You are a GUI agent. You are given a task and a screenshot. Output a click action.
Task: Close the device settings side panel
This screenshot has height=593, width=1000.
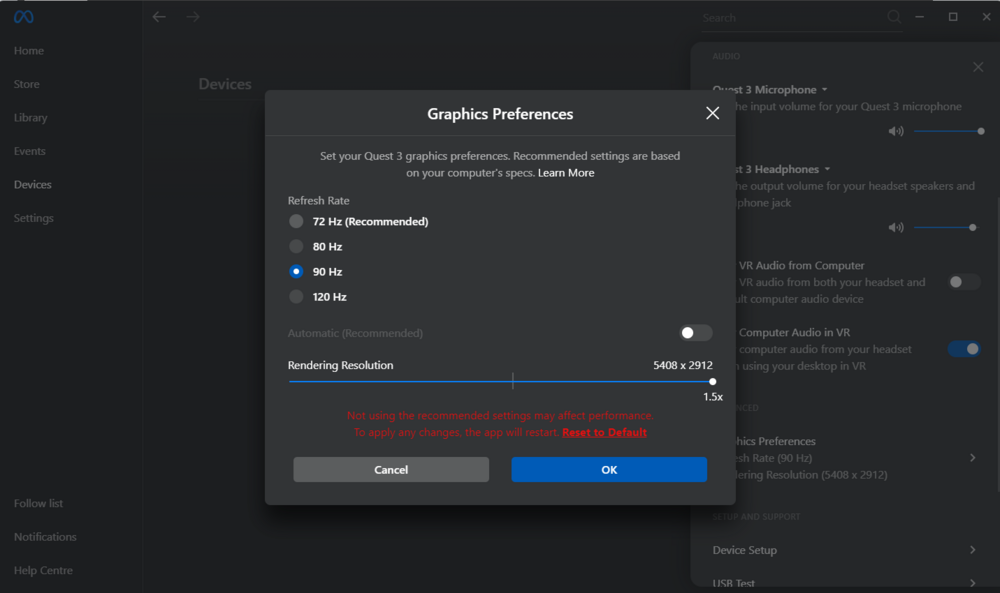(978, 67)
